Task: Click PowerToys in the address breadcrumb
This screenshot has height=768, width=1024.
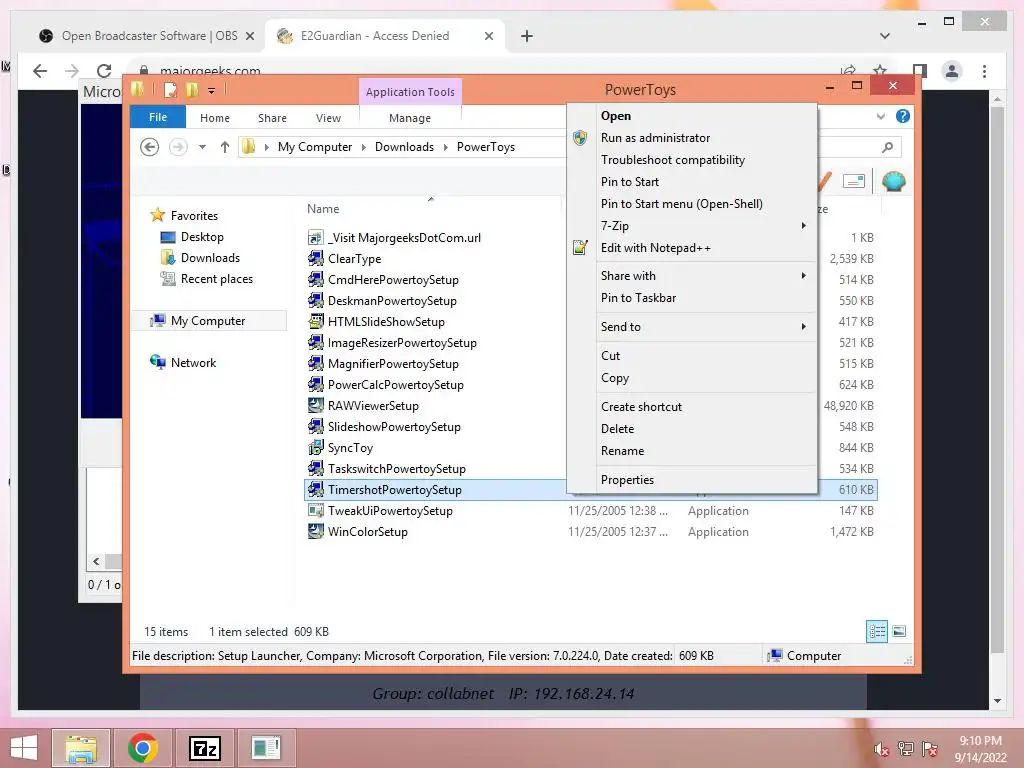Action: pos(486,147)
